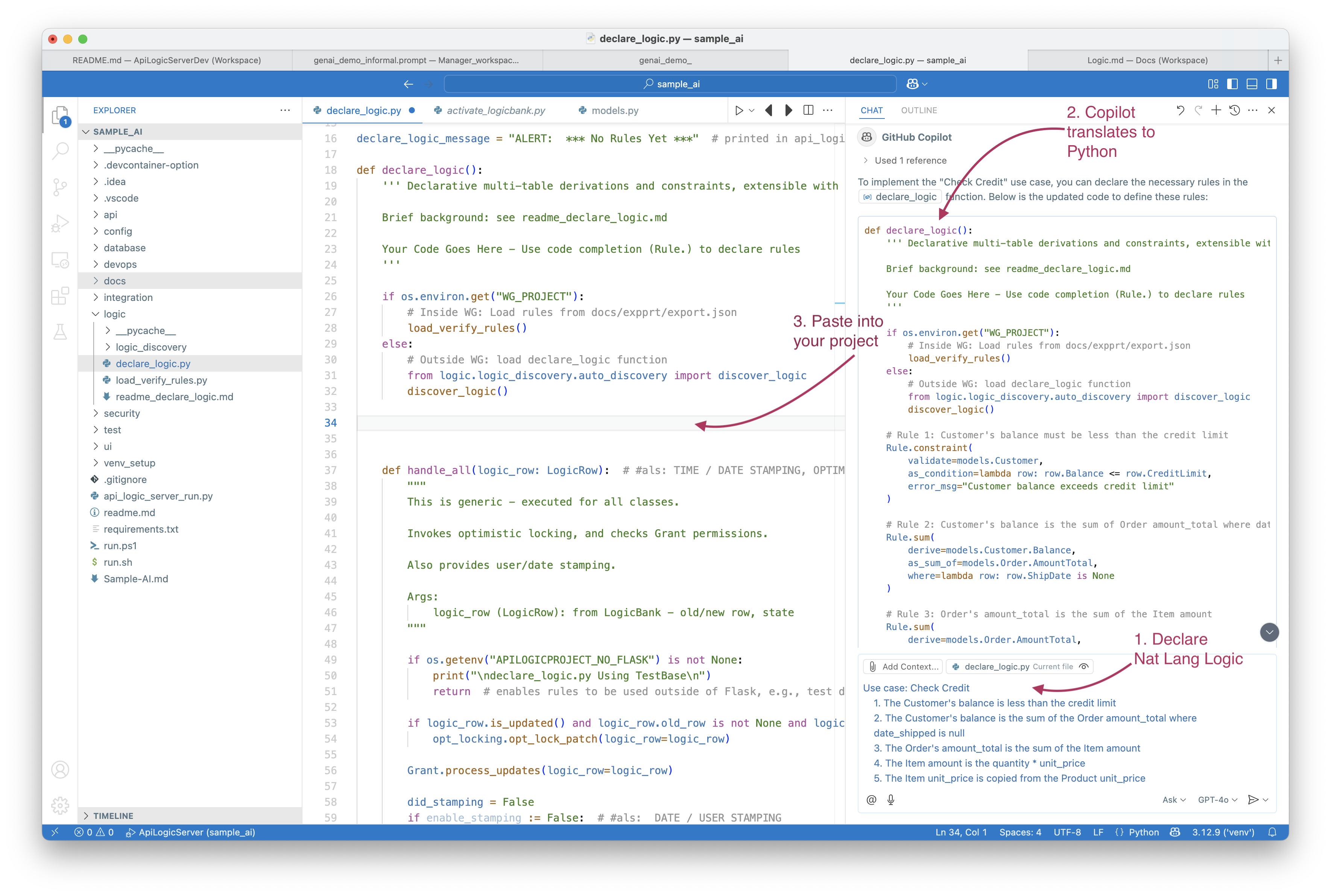The height and width of the screenshot is (896, 1331).
Task: Open the Run and Debug view
Action: (x=60, y=223)
